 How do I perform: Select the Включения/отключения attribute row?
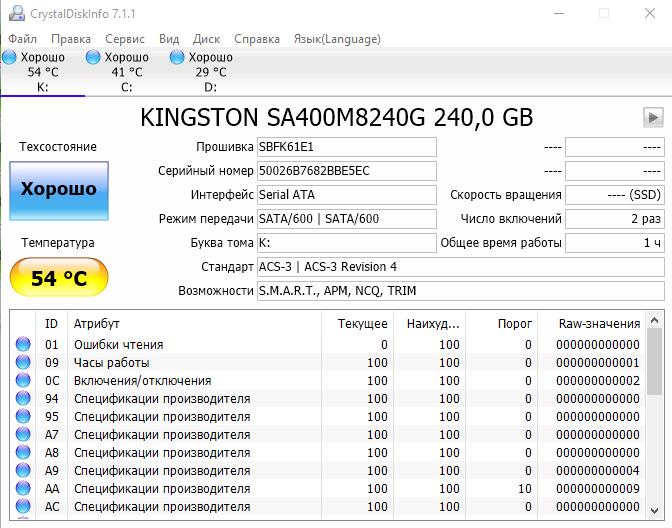pos(328,381)
